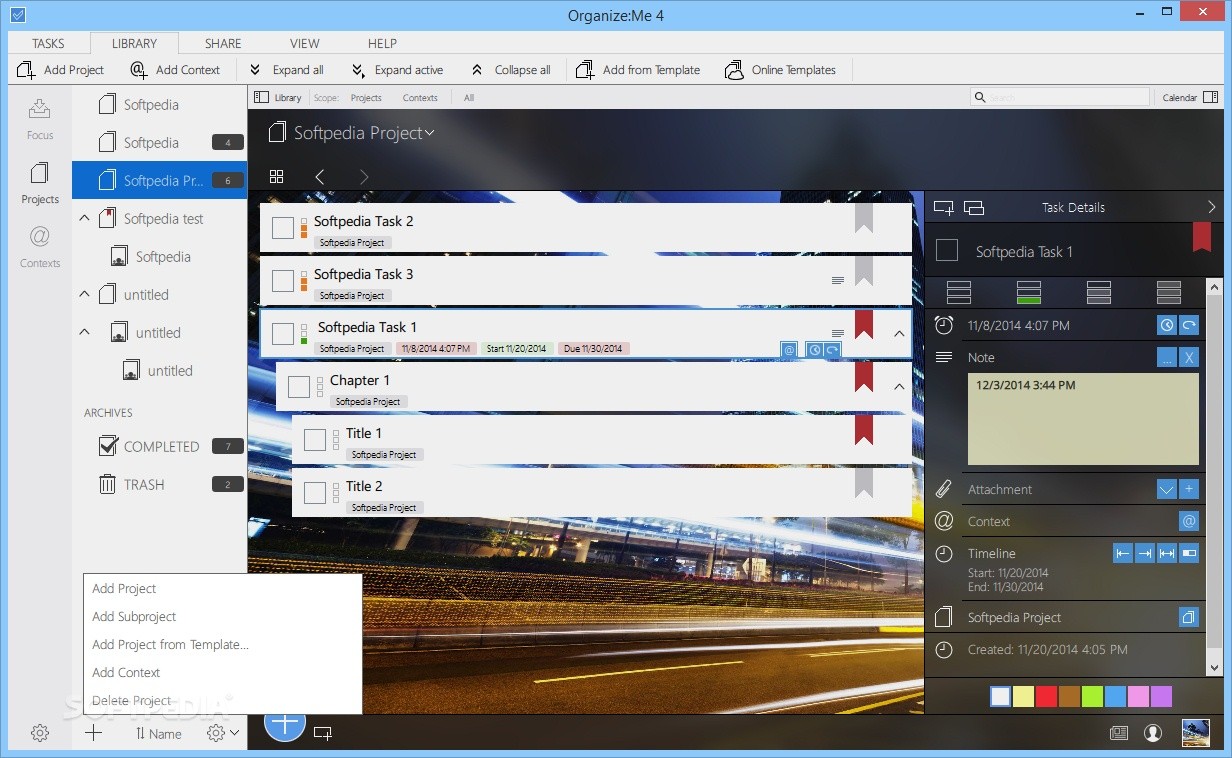Open the gear dropdown beside Name sort
Image resolution: width=1232 pixels, height=758 pixels.
pos(223,733)
